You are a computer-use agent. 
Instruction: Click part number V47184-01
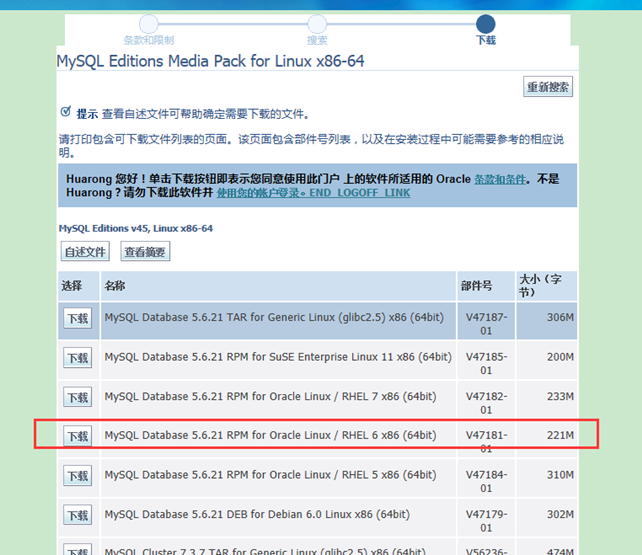(486, 481)
